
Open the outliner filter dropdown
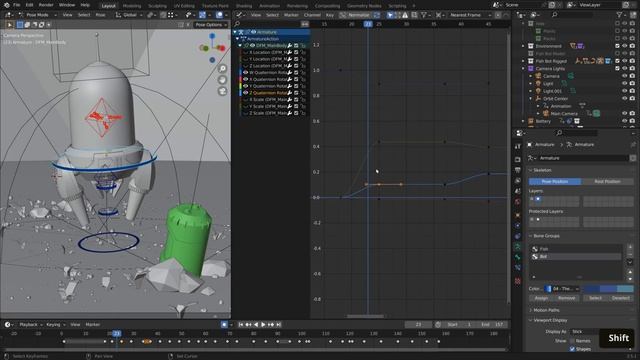(621, 15)
